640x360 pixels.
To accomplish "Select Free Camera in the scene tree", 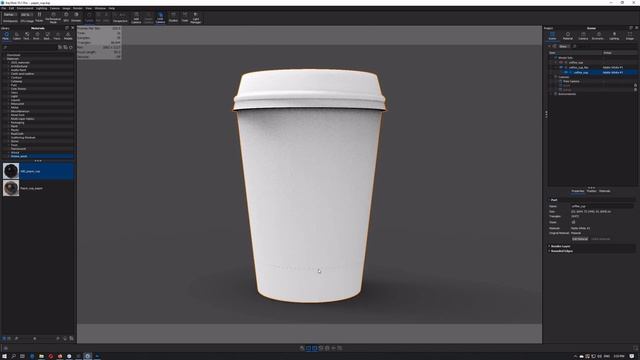I will point(571,81).
